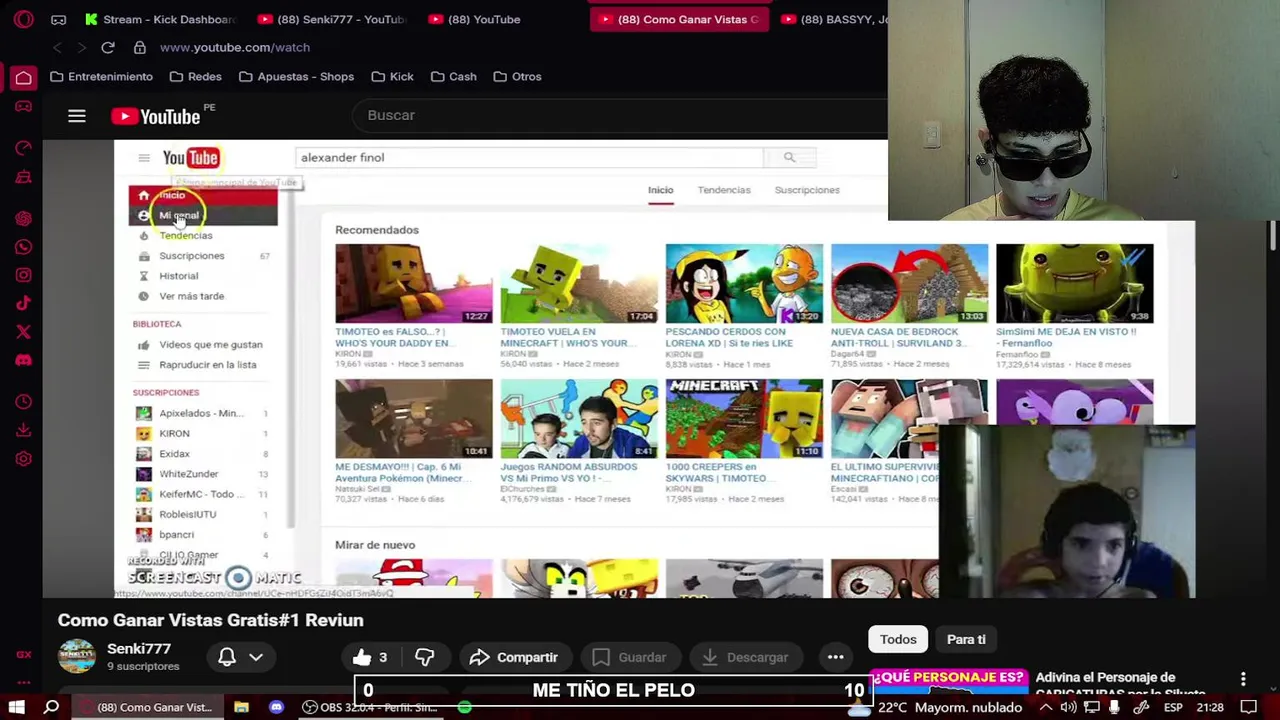Open Discord in the Opera sidebar

[23, 360]
